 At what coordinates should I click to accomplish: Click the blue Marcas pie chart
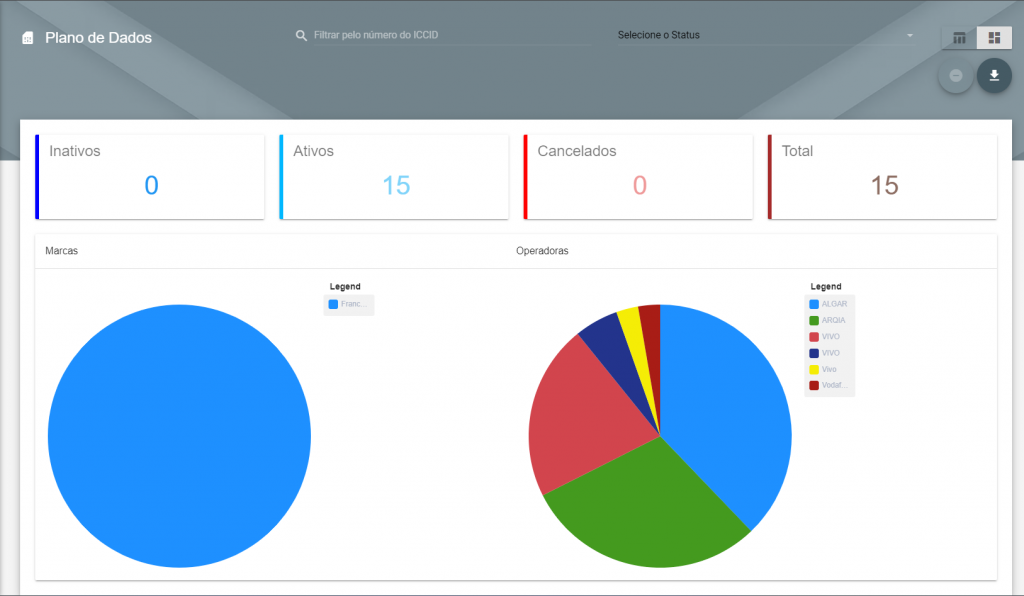pyautogui.click(x=180, y=436)
